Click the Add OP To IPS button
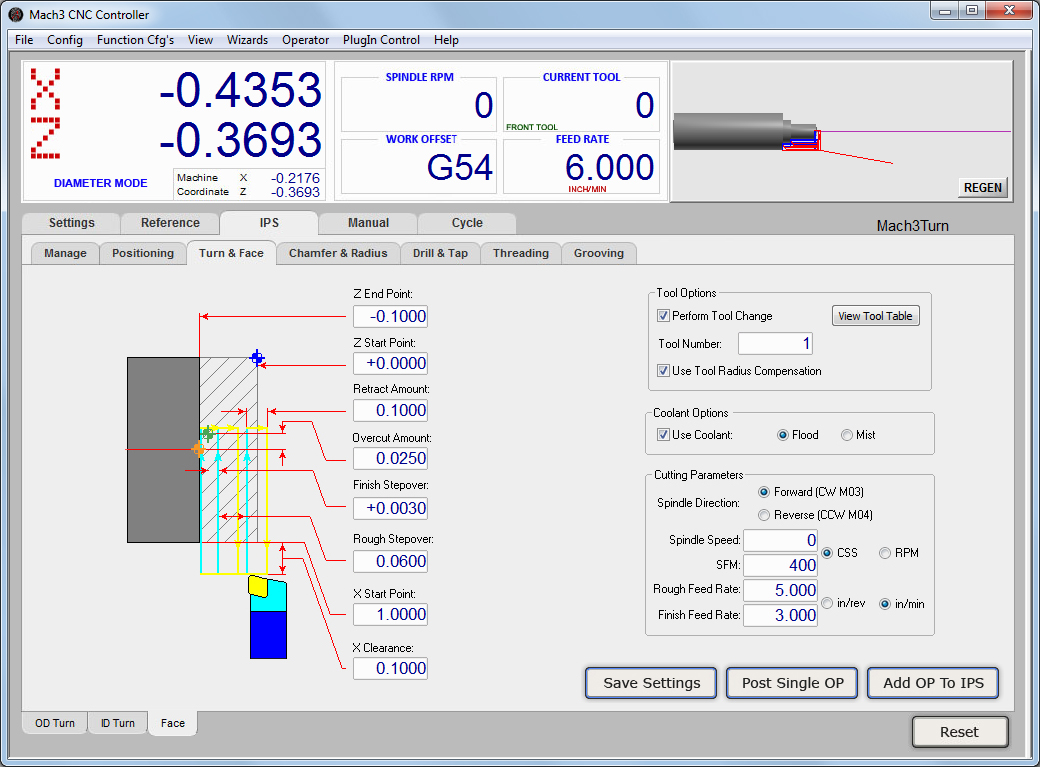This screenshot has width=1040, height=767. [x=933, y=683]
